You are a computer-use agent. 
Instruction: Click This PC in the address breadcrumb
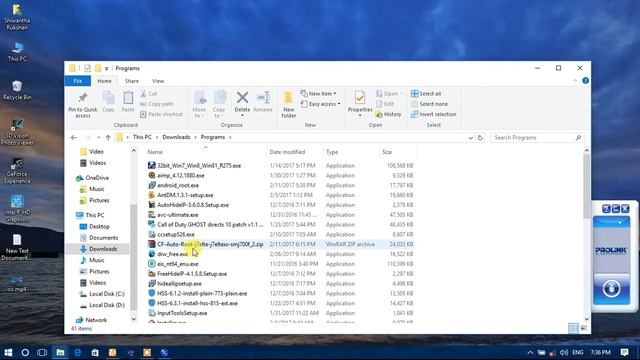pos(142,137)
